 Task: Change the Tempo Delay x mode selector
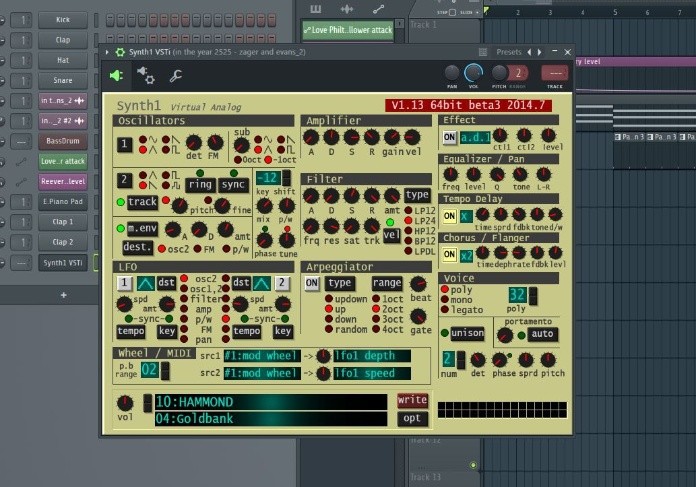(466, 216)
